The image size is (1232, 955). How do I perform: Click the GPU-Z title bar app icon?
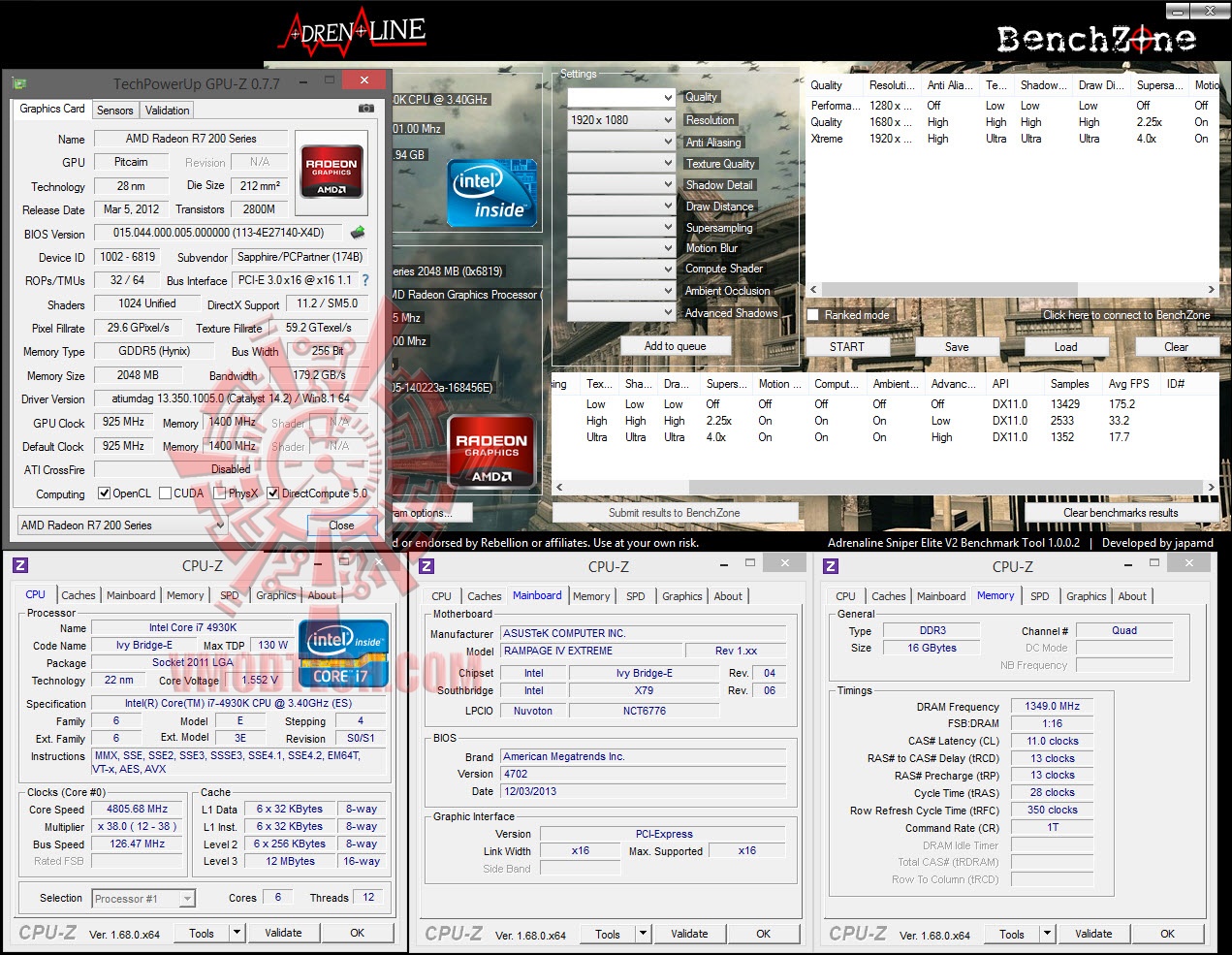[19, 83]
